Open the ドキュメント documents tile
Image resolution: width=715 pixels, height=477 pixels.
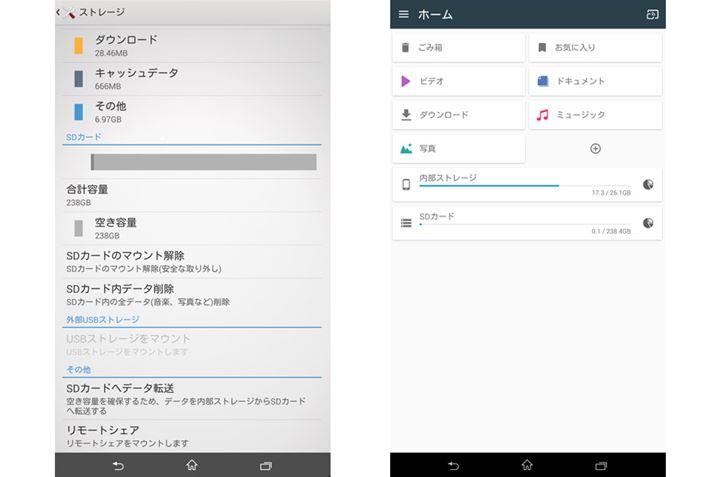pos(595,81)
